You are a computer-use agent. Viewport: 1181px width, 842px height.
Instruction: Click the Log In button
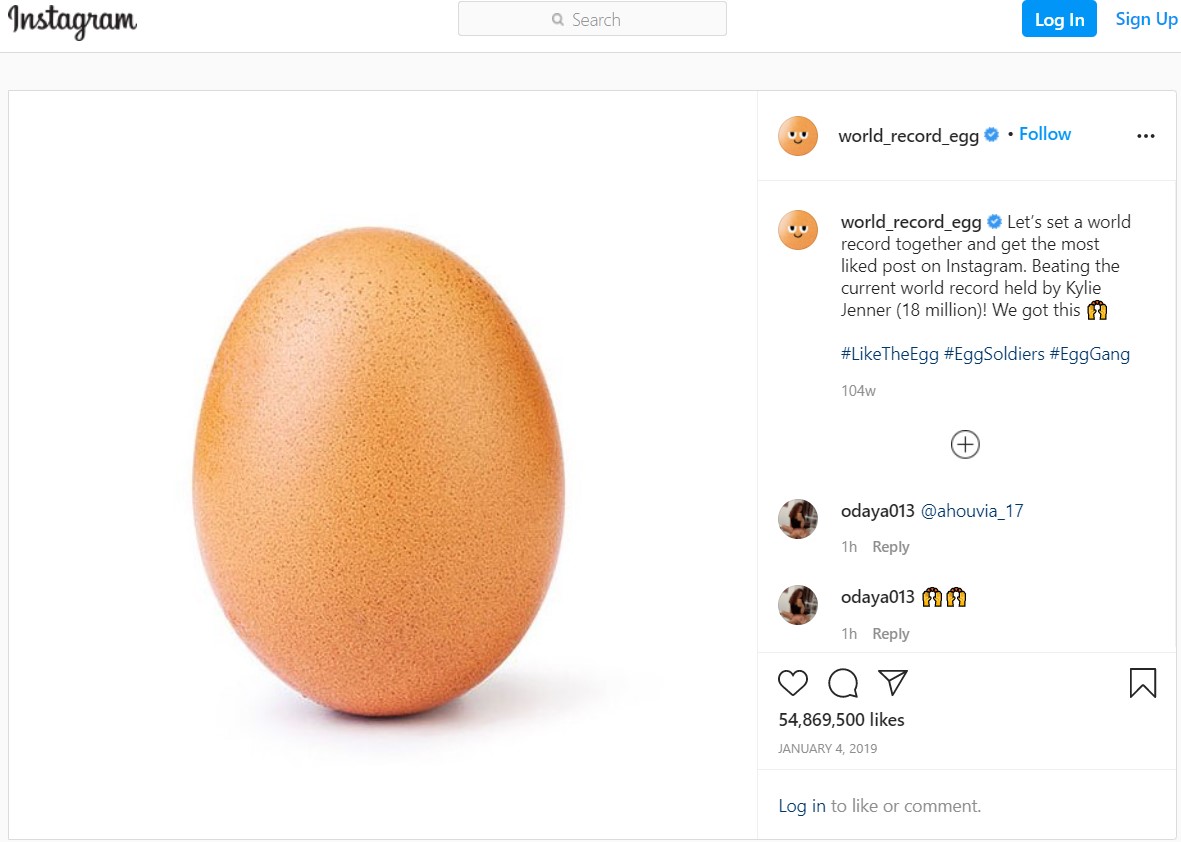1059,19
